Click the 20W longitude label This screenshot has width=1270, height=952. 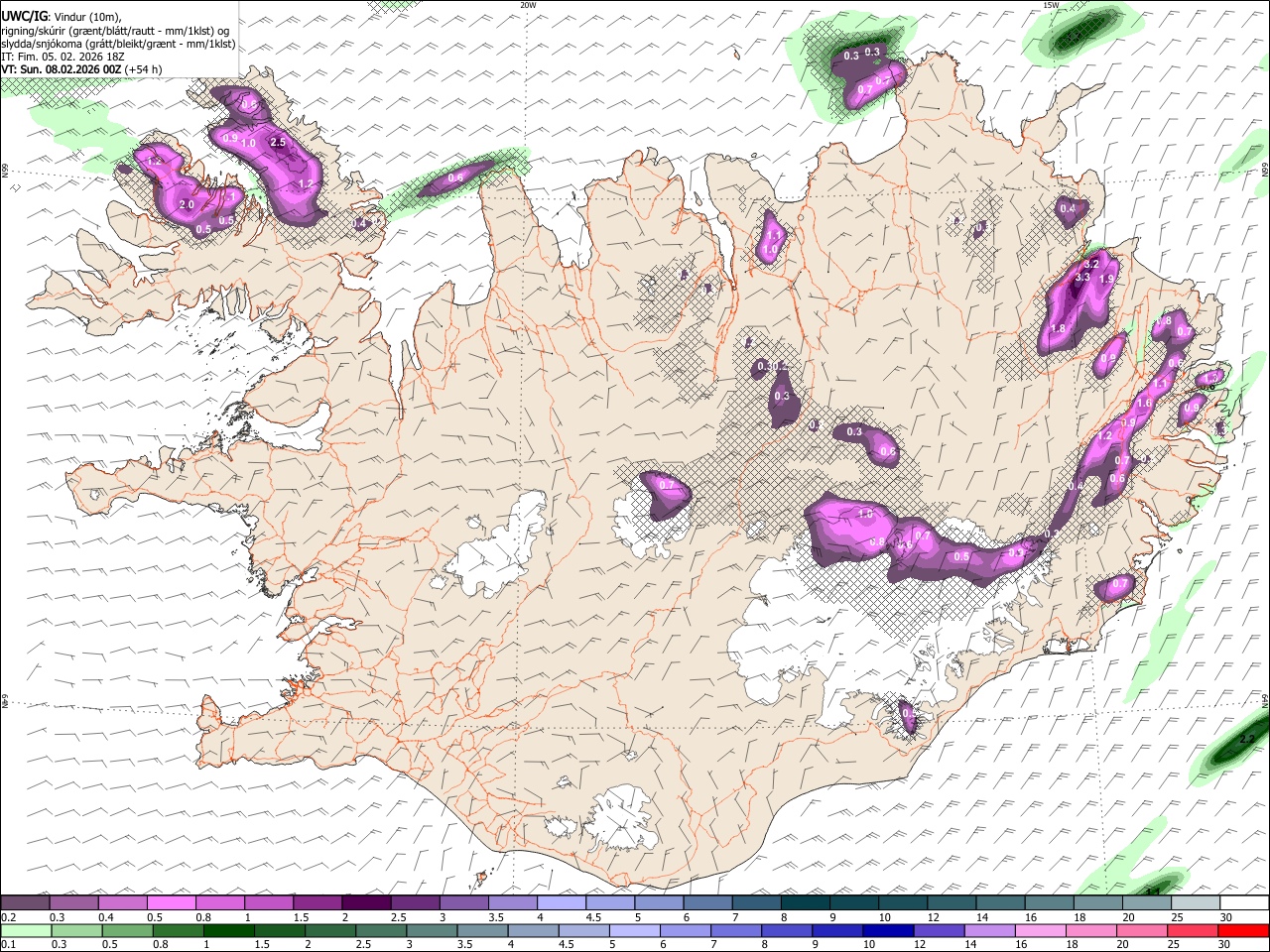point(528,5)
